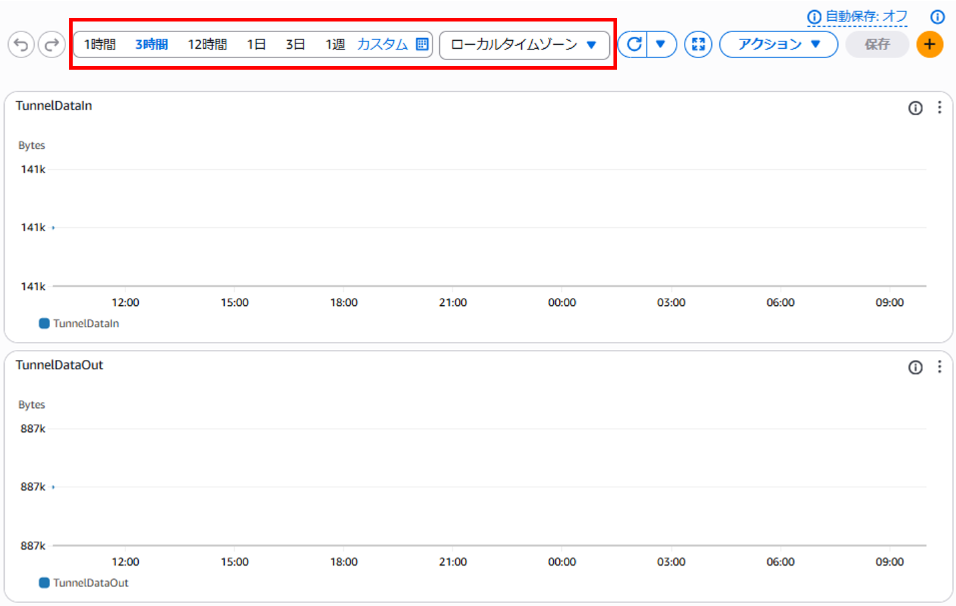Click the top-right corner info icon

937,16
